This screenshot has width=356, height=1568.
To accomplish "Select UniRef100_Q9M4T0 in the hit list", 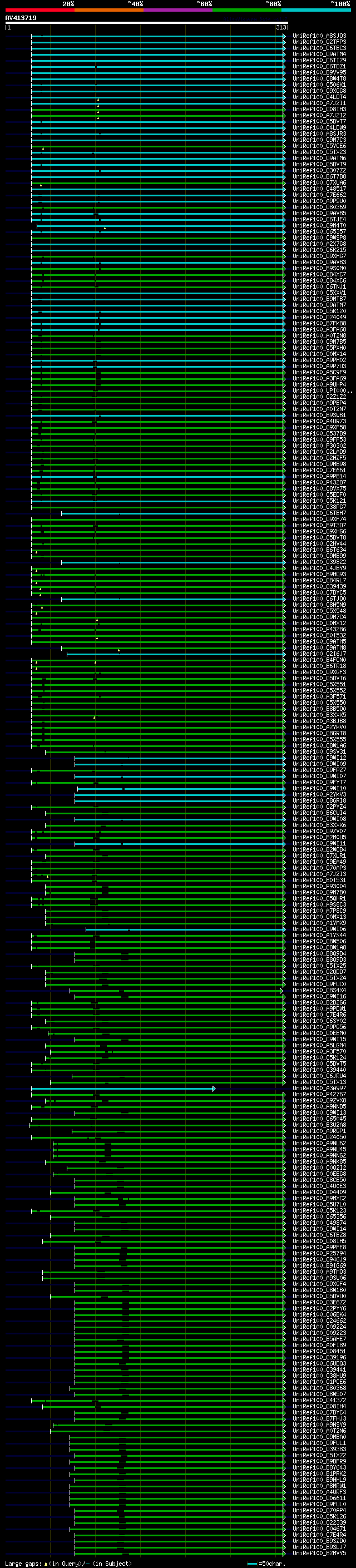I will [x=319, y=225].
